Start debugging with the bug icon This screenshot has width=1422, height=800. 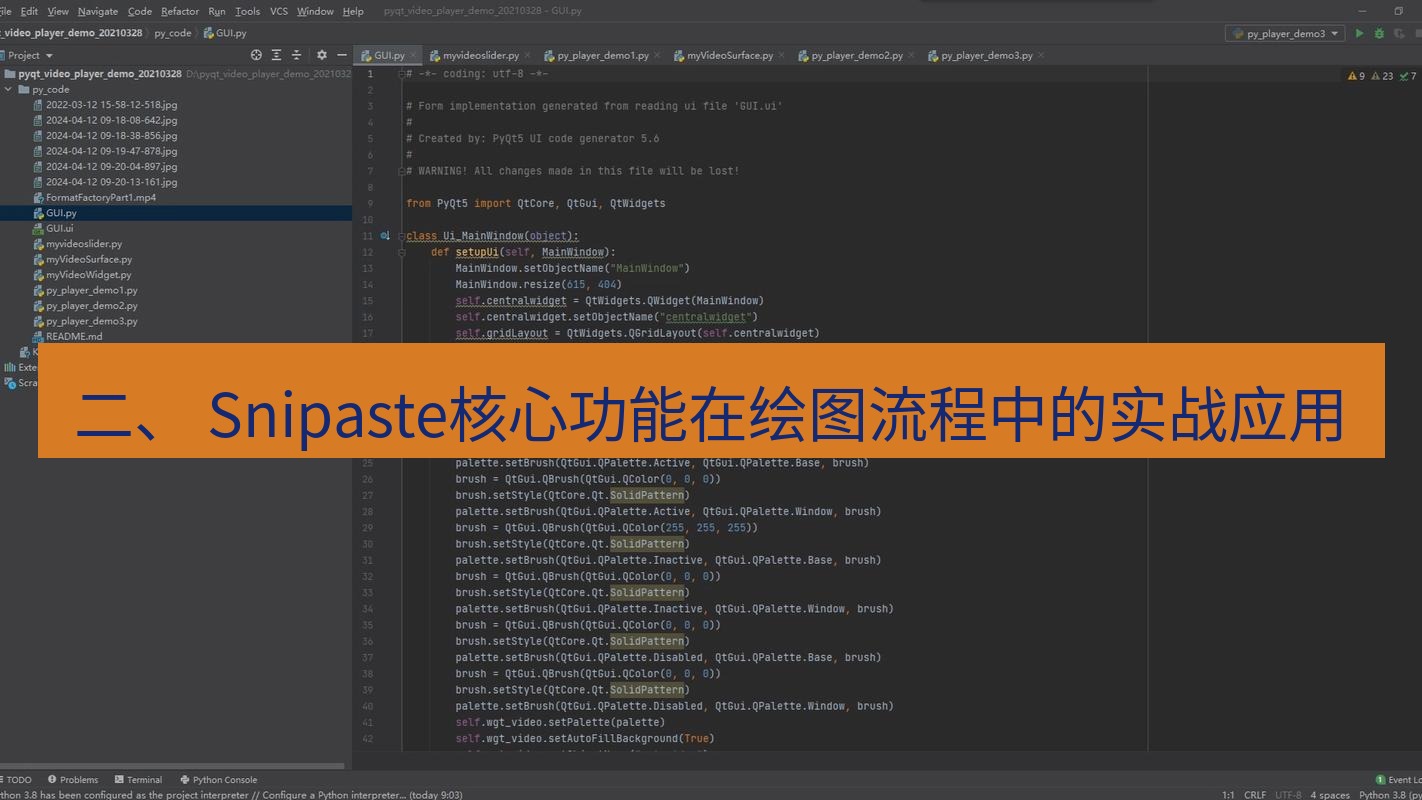coord(1380,32)
